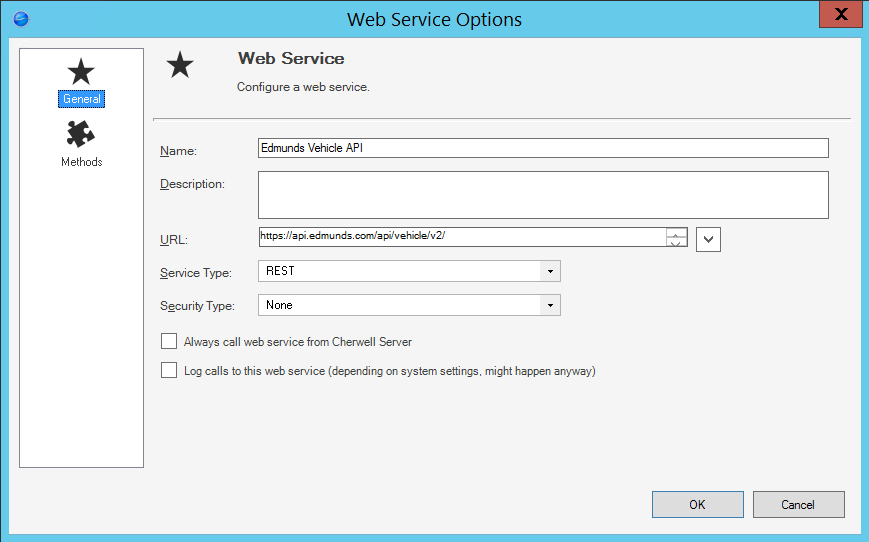
Task: Select the General star icon in sidebar
Action: (81, 71)
